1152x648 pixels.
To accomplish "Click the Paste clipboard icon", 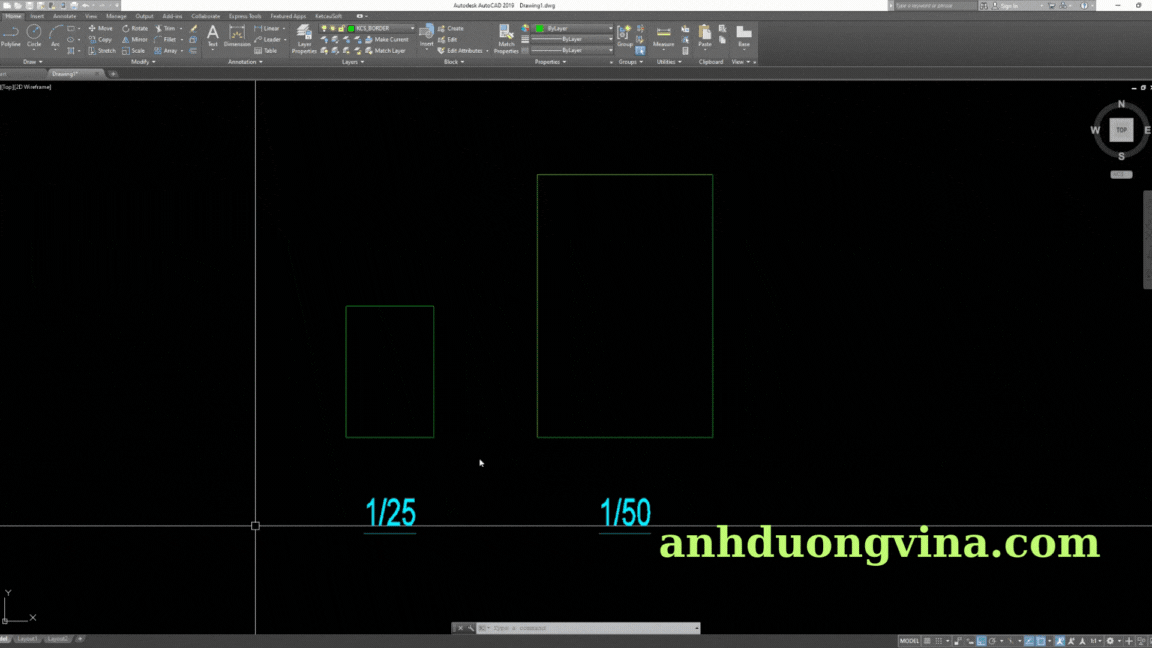I will [x=705, y=36].
